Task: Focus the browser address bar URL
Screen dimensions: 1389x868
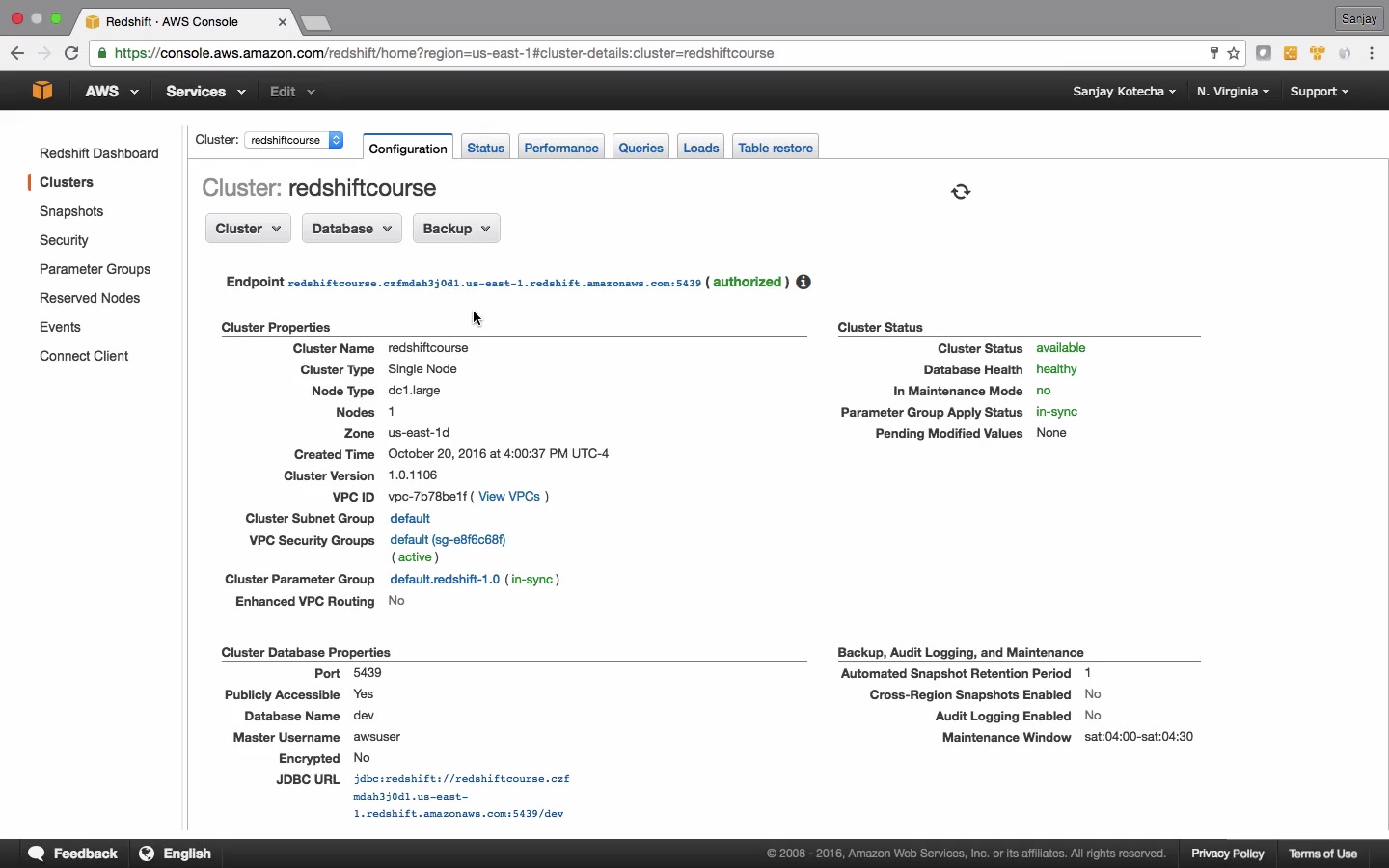Action: [445, 53]
